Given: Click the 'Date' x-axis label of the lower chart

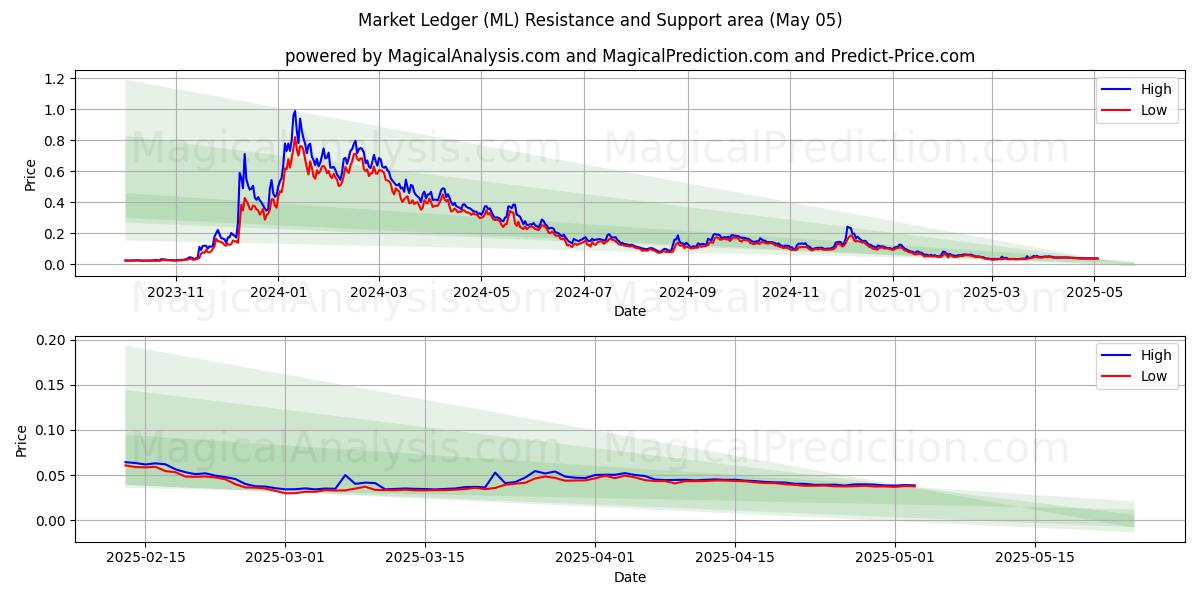Looking at the screenshot, I should click(630, 577).
